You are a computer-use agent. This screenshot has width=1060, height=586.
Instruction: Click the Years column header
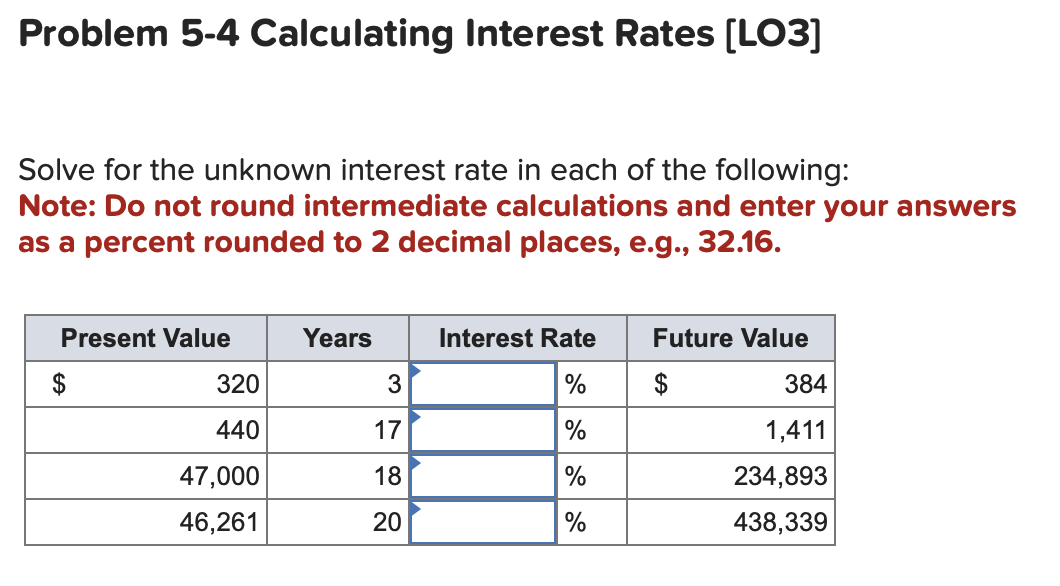337,338
